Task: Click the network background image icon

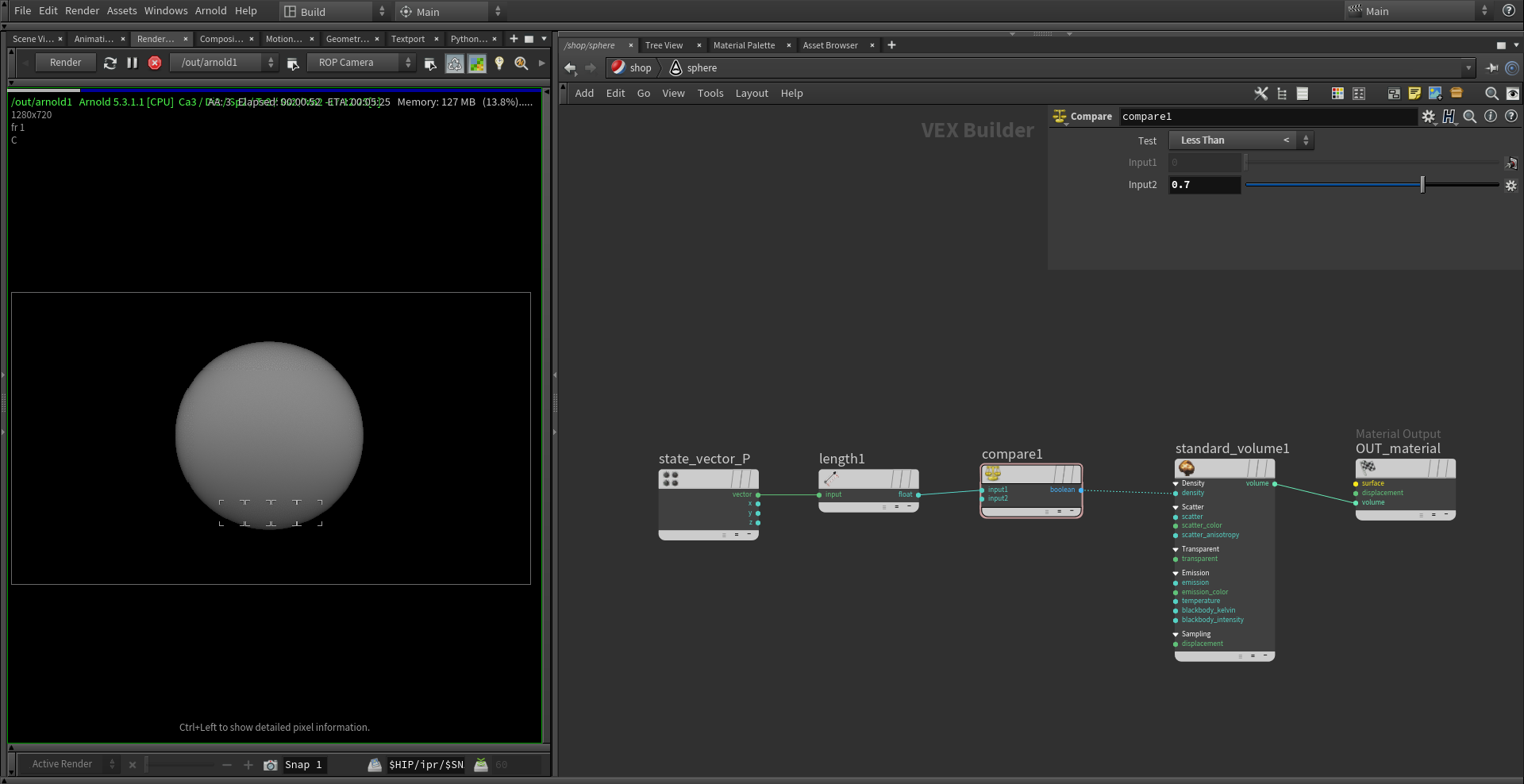Action: 1435,93
